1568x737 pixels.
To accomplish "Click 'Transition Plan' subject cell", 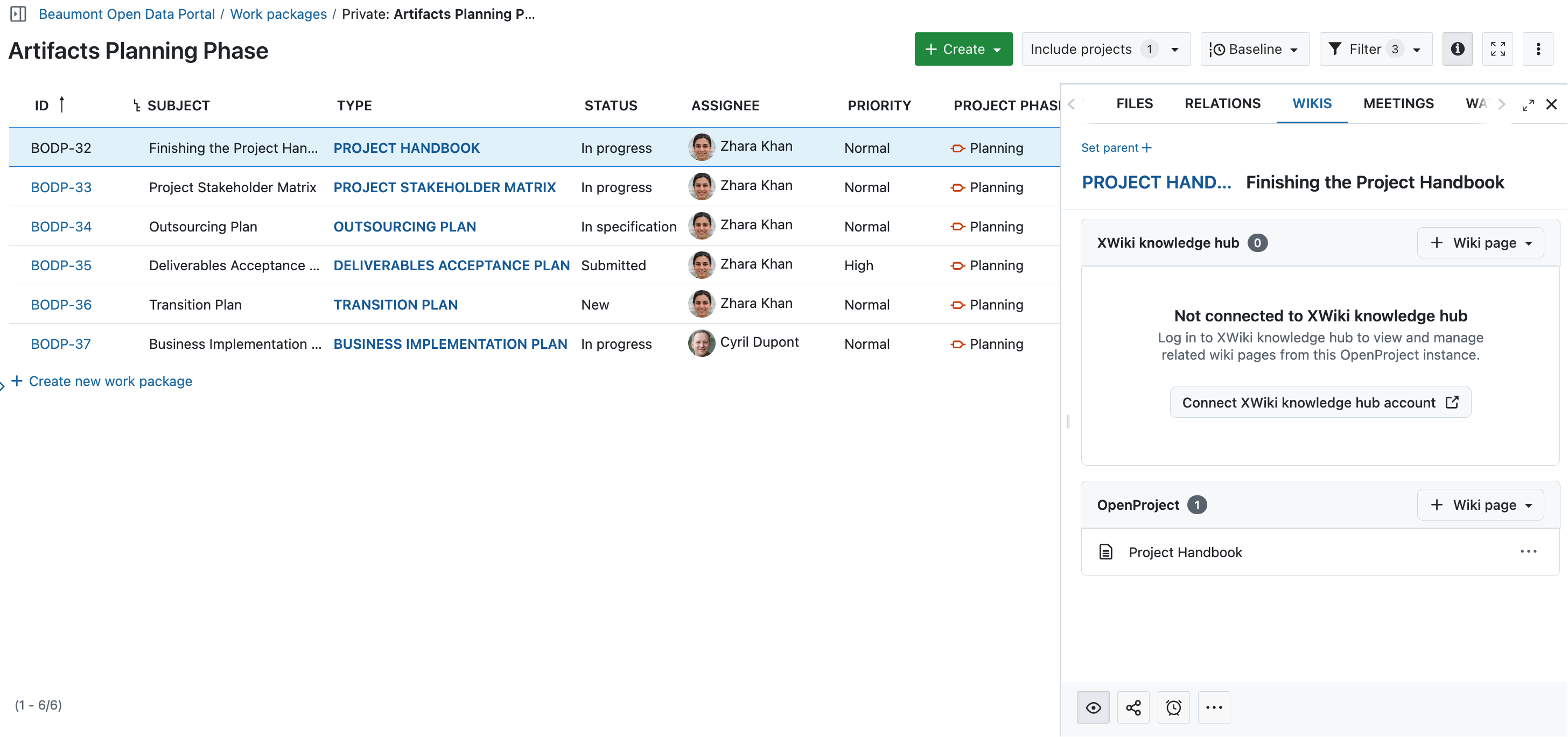I will 195,304.
